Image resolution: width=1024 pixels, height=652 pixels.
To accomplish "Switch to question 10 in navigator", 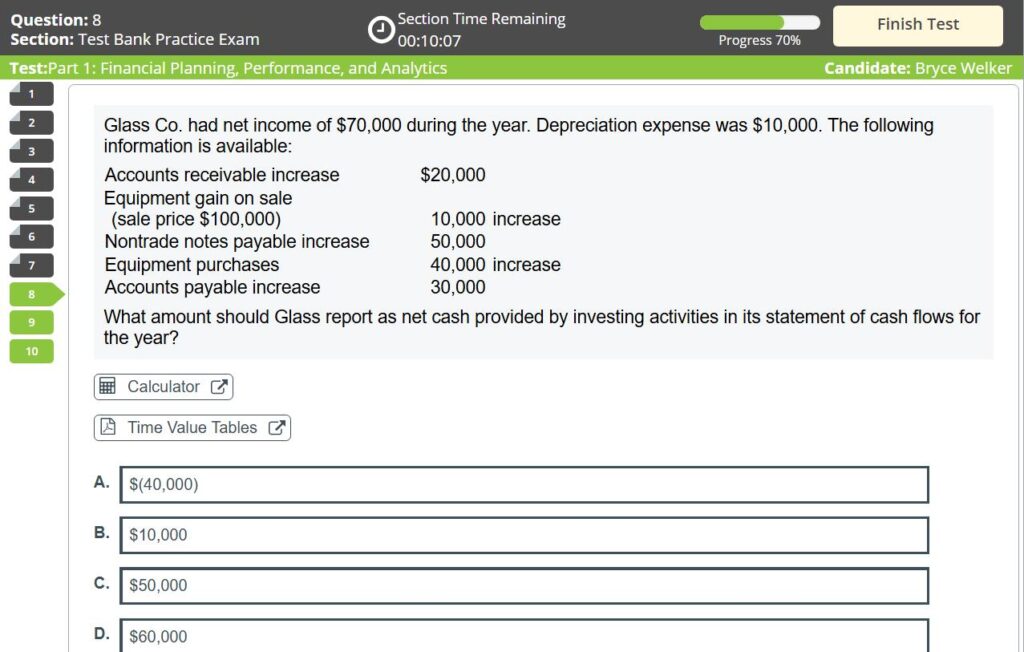I will (31, 351).
